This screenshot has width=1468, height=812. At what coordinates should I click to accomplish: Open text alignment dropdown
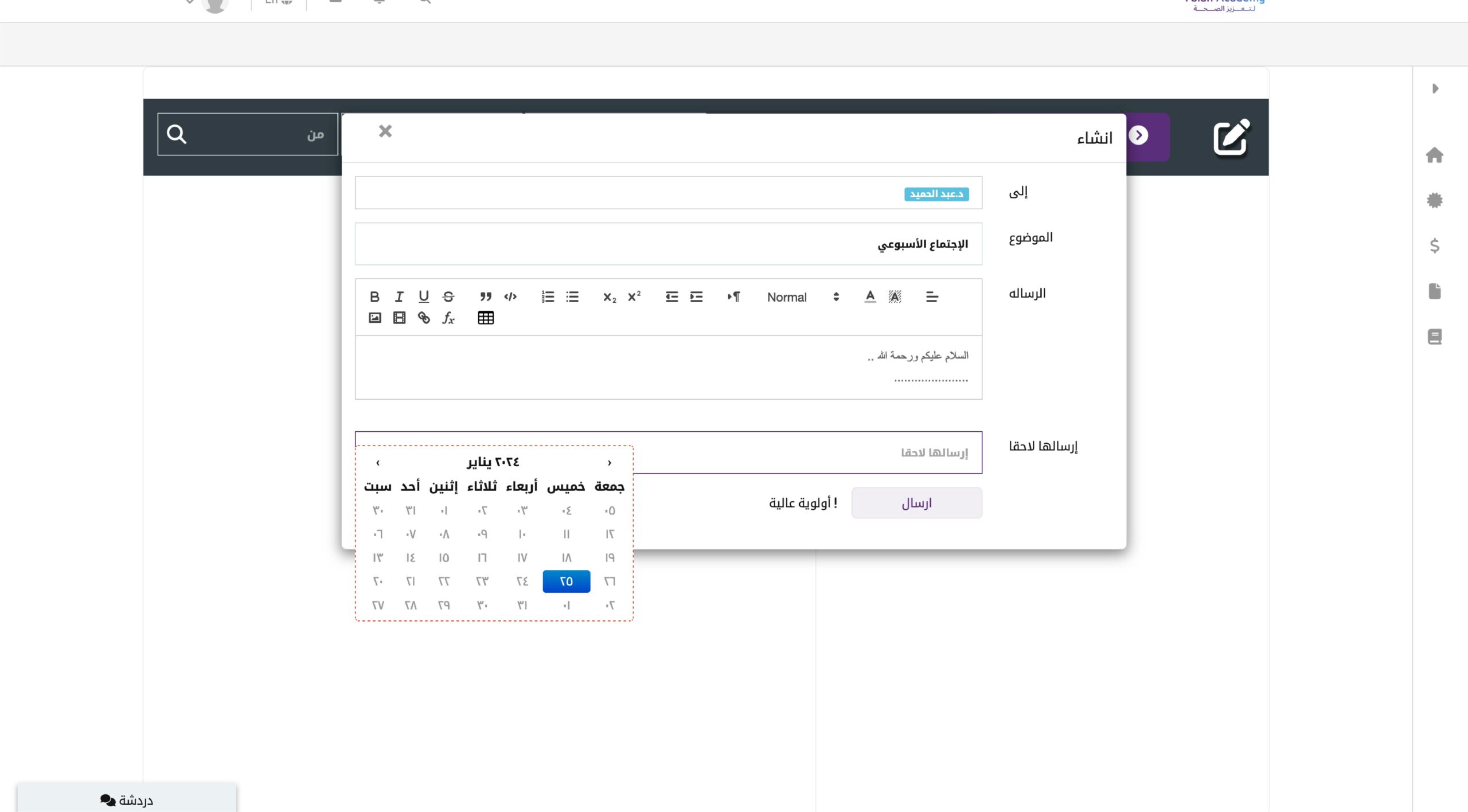pos(932,296)
